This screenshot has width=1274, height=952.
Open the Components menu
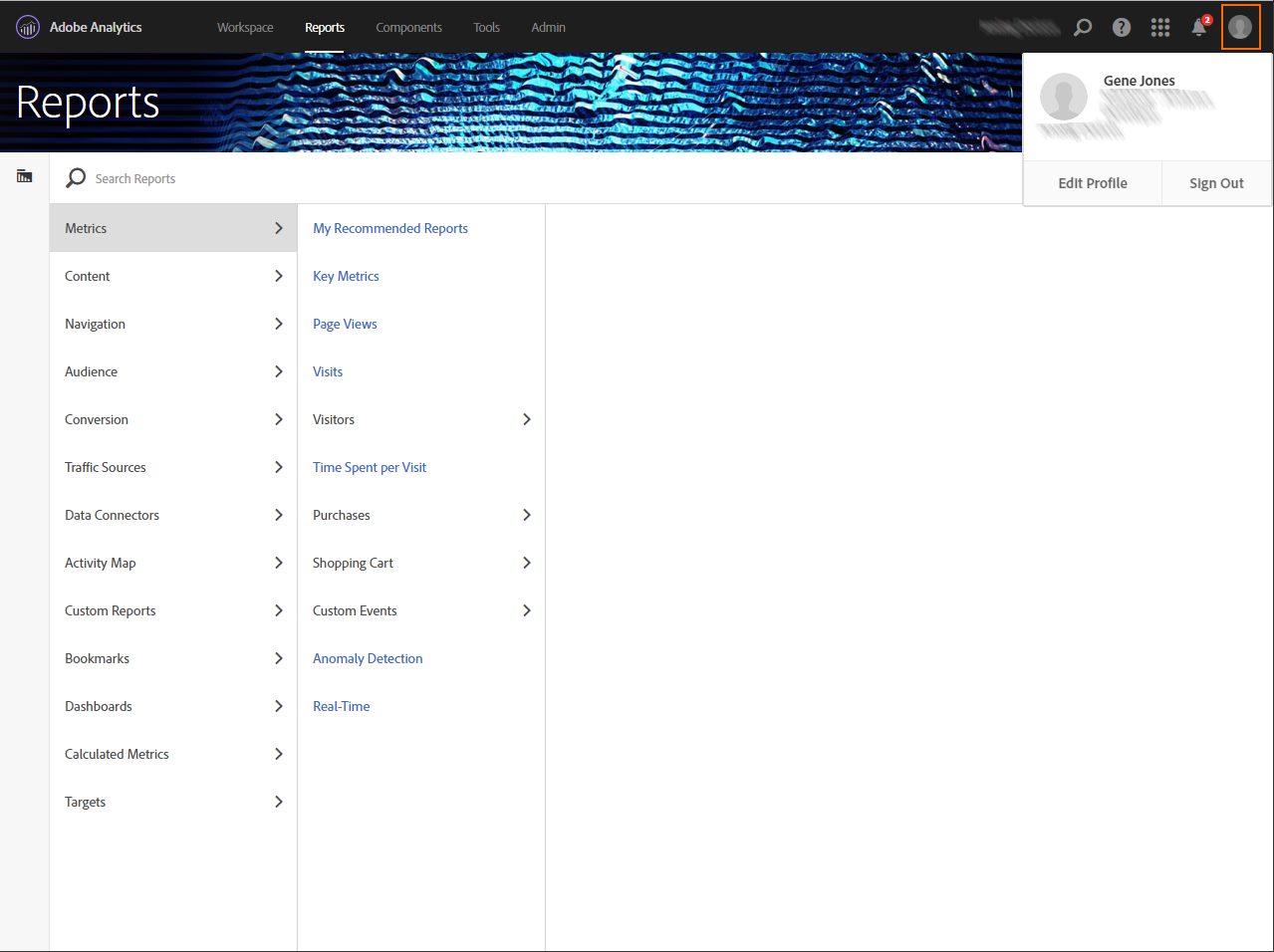pyautogui.click(x=408, y=27)
